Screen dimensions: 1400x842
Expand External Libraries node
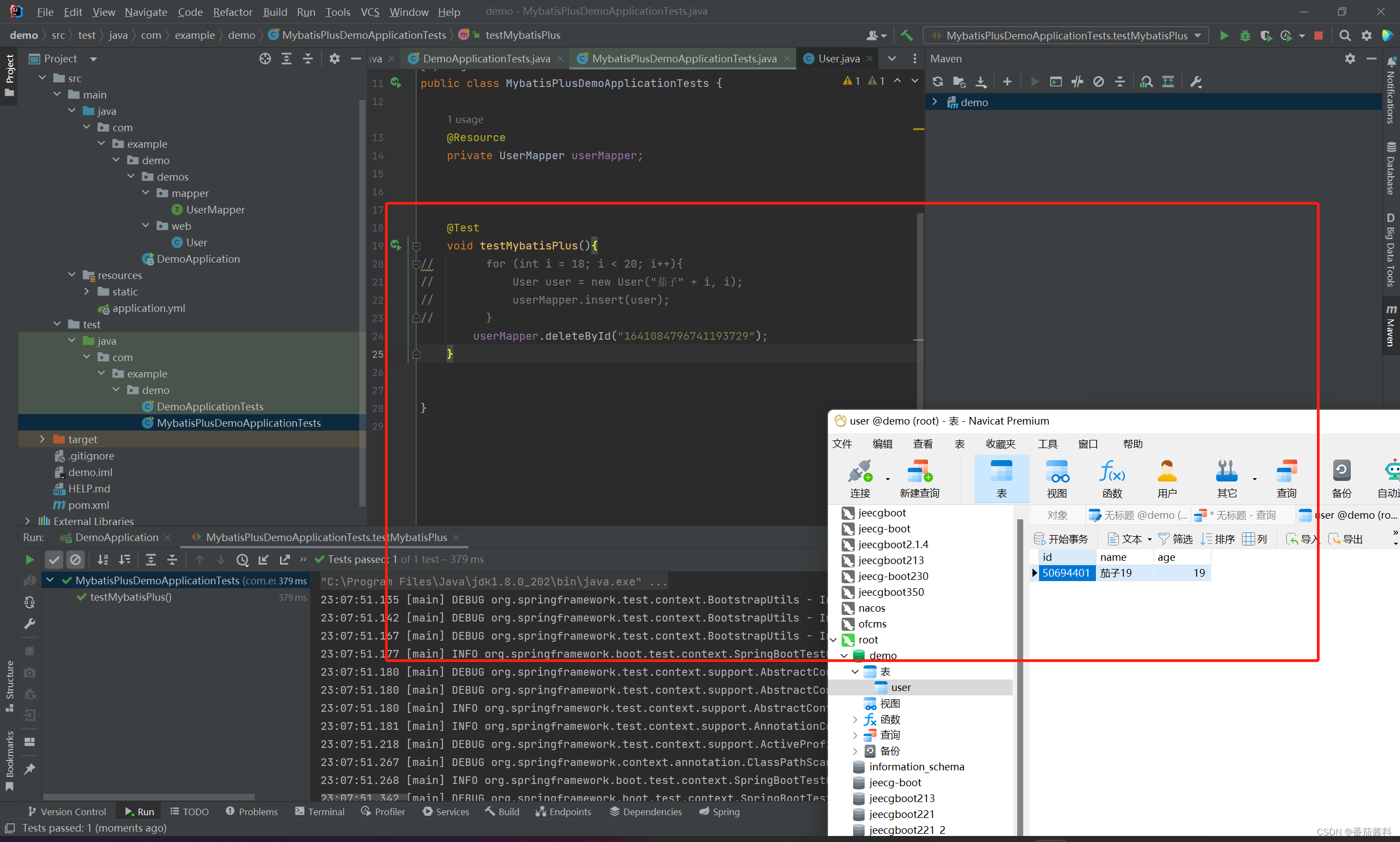27,521
